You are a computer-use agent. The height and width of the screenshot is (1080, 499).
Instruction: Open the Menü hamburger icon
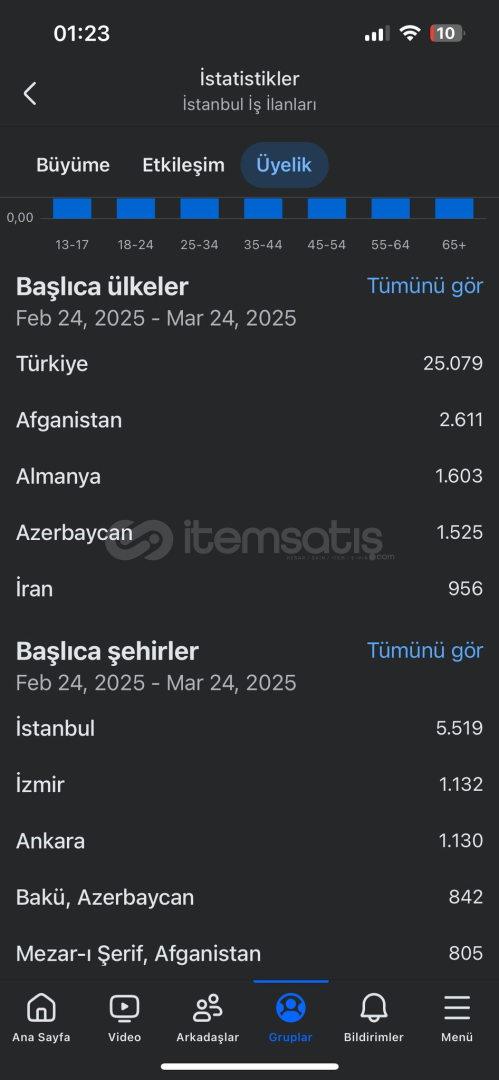tap(457, 1008)
